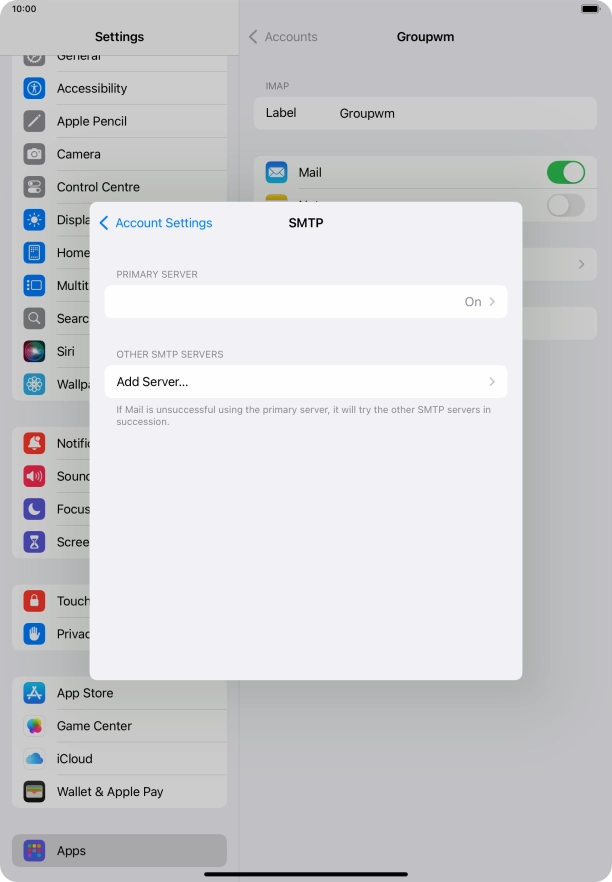Disable the Mail toggle switch
The image size is (612, 882).
pos(565,172)
